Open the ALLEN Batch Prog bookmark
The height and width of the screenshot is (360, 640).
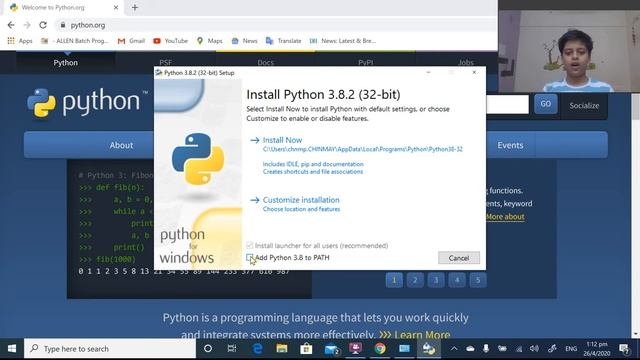75,41
